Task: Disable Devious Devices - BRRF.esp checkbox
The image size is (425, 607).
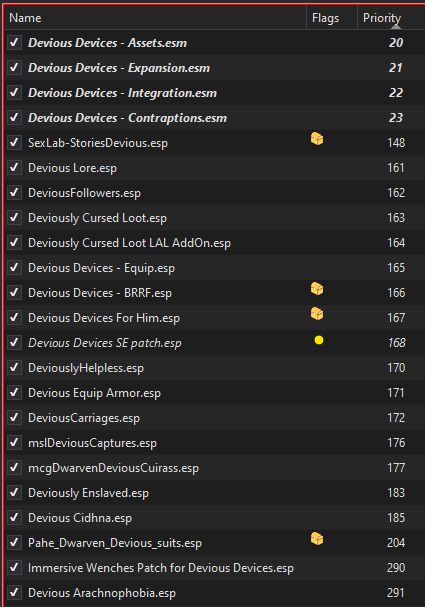Action: pyautogui.click(x=14, y=293)
